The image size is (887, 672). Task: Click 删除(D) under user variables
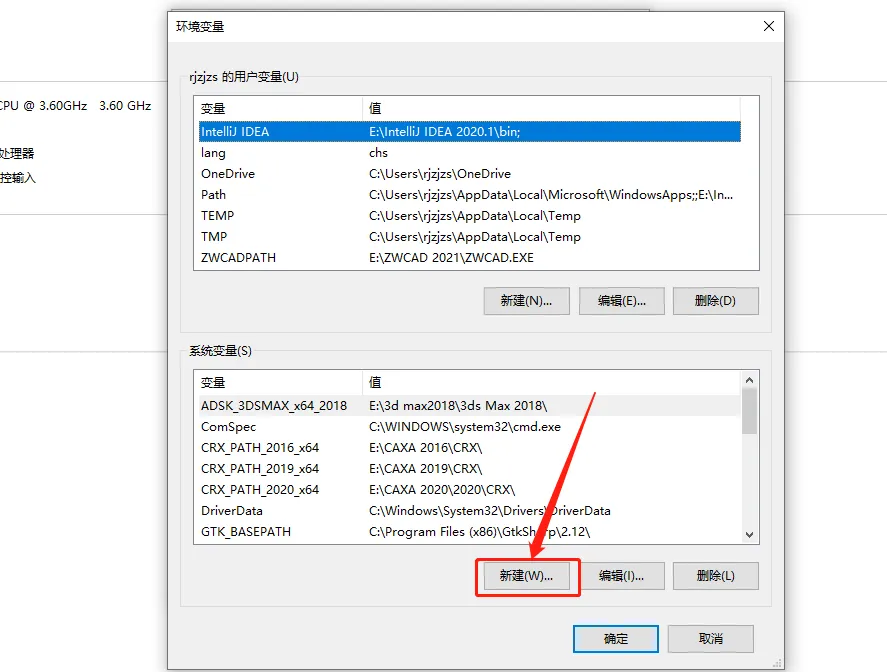[716, 301]
